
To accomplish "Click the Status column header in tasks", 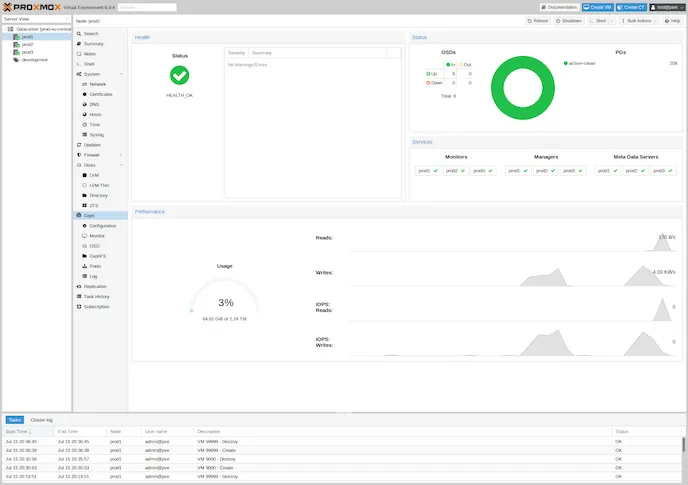I will point(647,432).
